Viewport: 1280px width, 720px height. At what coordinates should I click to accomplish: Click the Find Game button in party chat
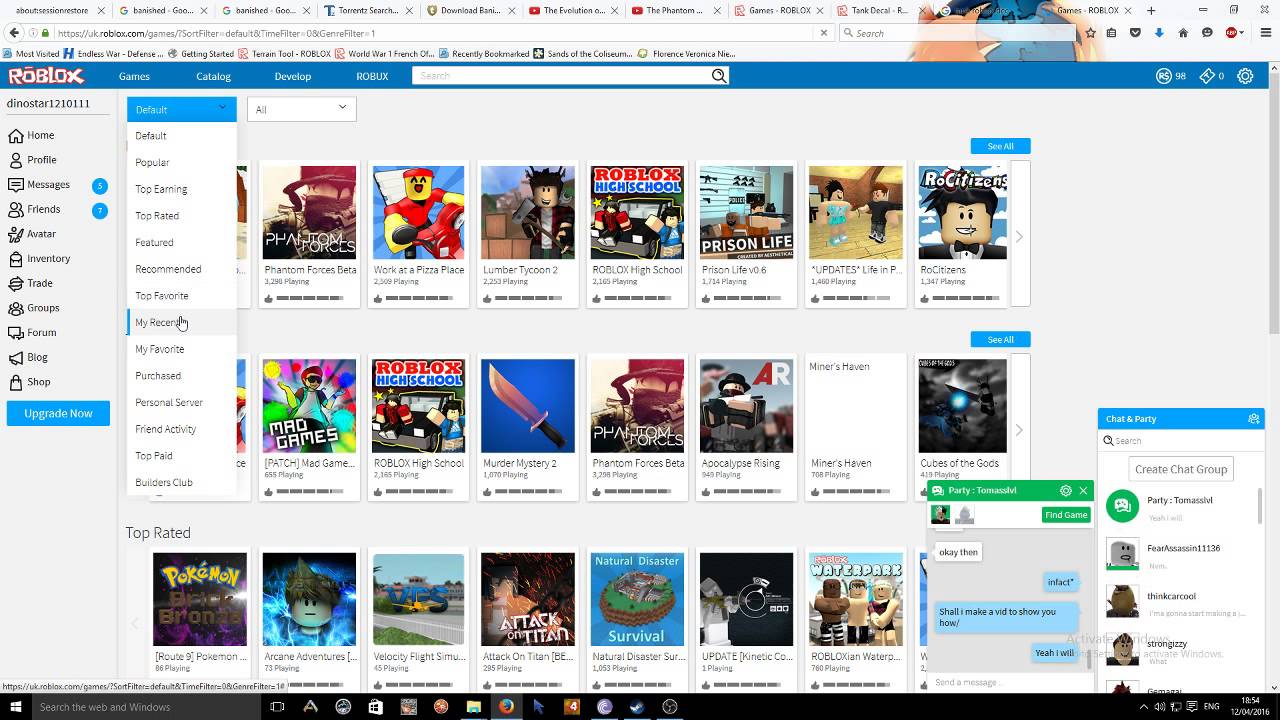click(1066, 515)
